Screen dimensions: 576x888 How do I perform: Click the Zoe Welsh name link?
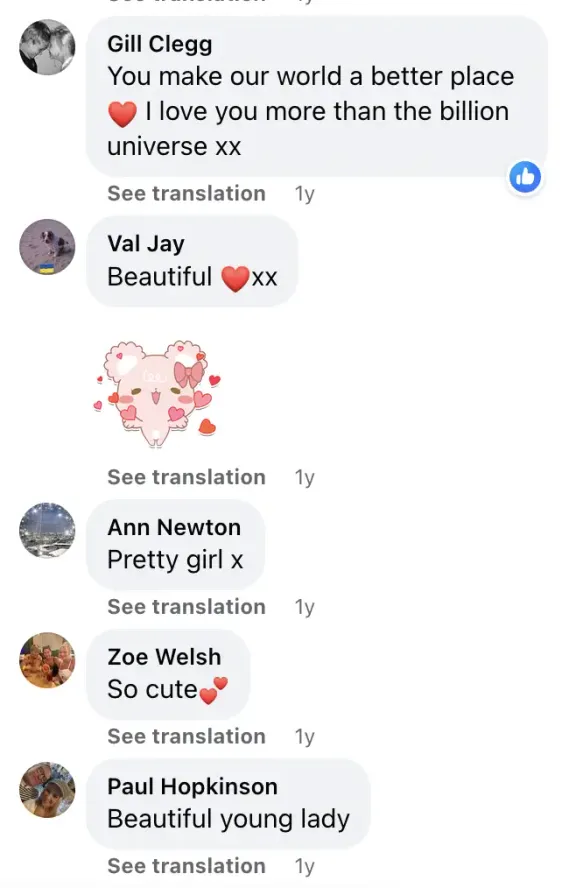(x=164, y=657)
